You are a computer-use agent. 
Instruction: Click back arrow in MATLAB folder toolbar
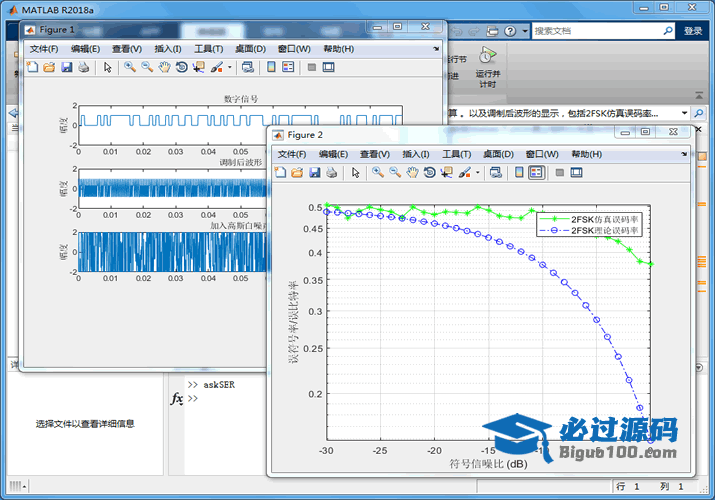[x=13, y=113]
